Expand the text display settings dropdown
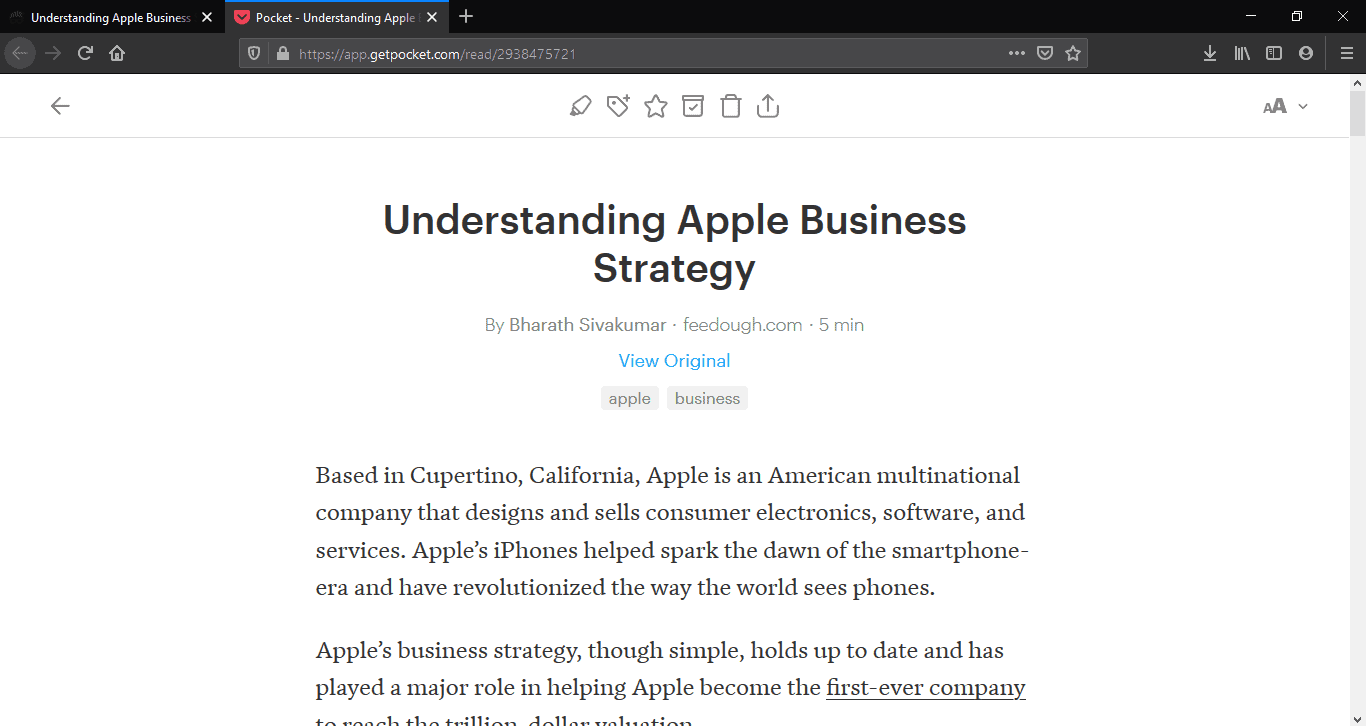1366x726 pixels. 1285,107
